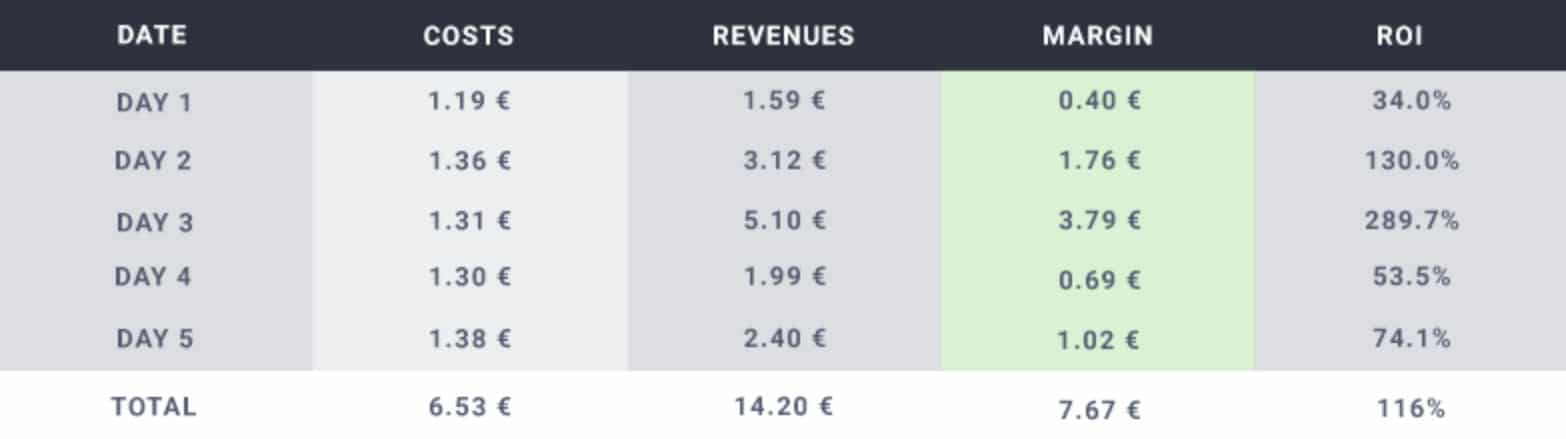Click the 14.20 € total revenues
1566x439 pixels.
785,407
